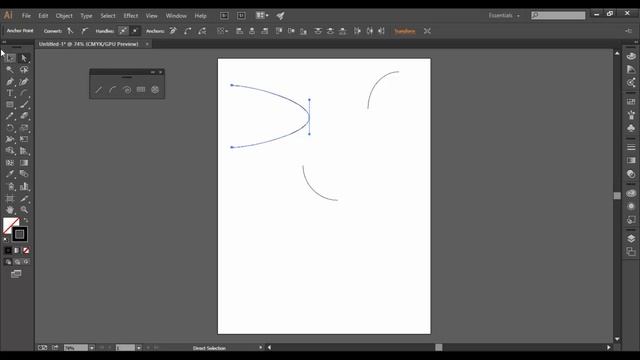Choose the Line Segment tool in the floating panel
This screenshot has height=360, width=640.
[99, 89]
